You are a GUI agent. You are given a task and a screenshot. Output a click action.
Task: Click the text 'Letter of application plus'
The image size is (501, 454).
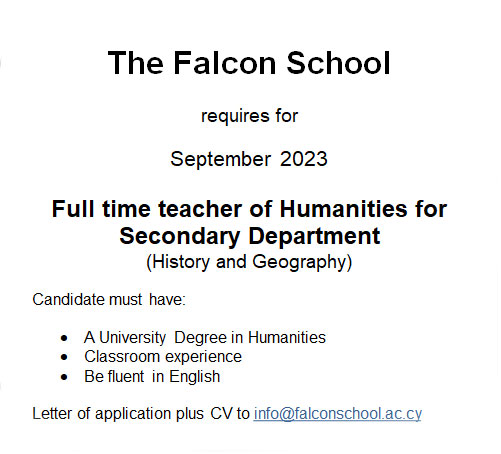tap(118, 414)
